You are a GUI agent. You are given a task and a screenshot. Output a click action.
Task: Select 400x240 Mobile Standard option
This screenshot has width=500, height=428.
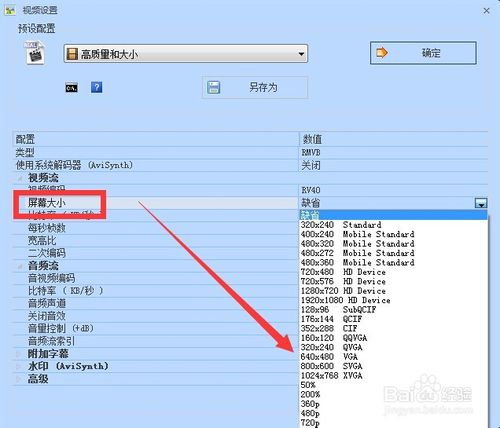coord(393,234)
